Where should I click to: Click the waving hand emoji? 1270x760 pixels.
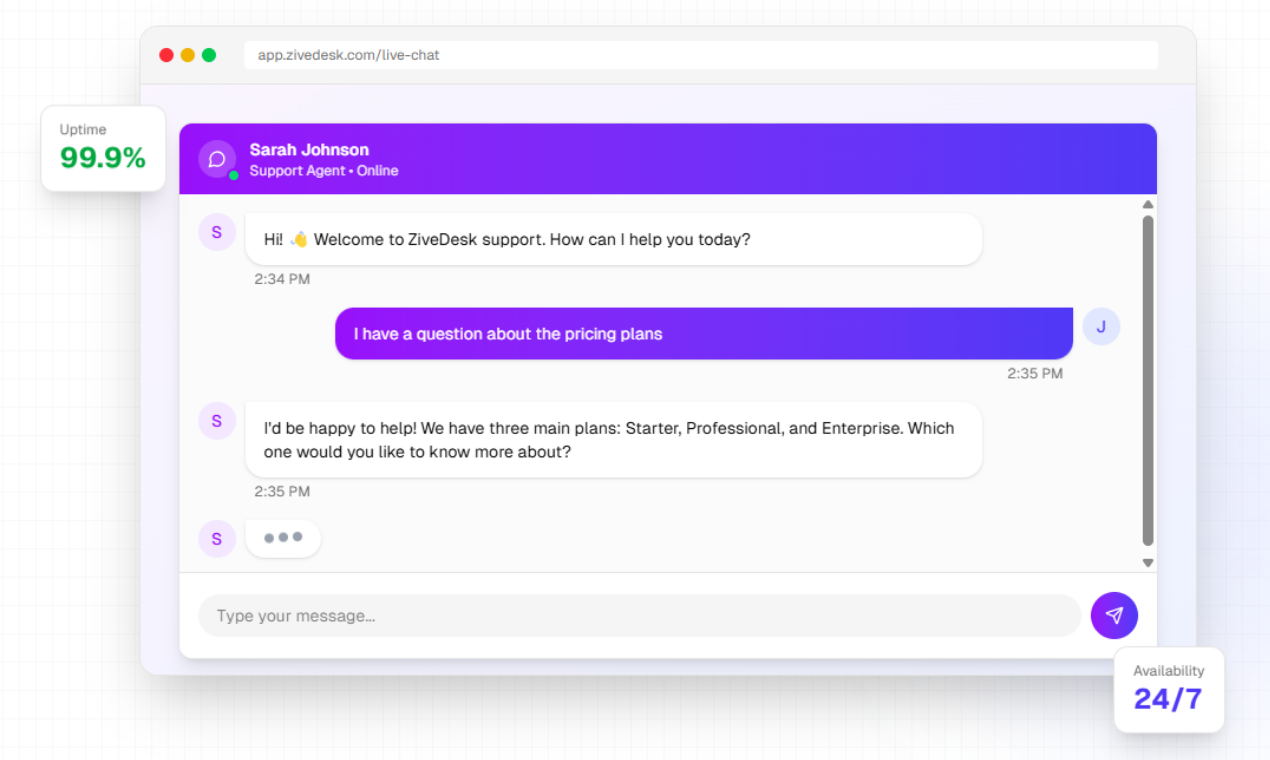click(x=298, y=240)
